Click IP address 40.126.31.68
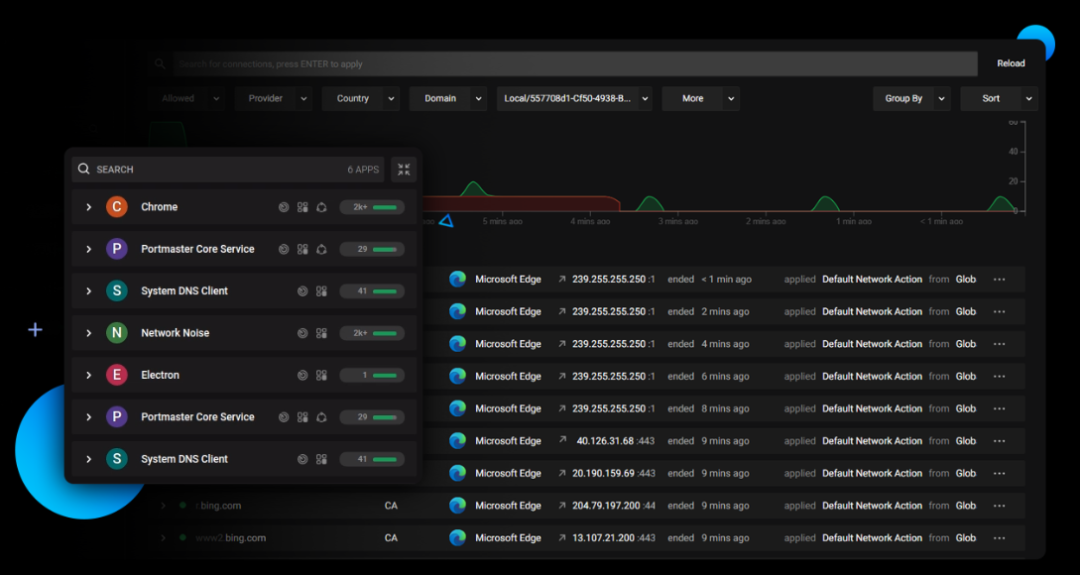This screenshot has width=1080, height=575. [x=606, y=441]
